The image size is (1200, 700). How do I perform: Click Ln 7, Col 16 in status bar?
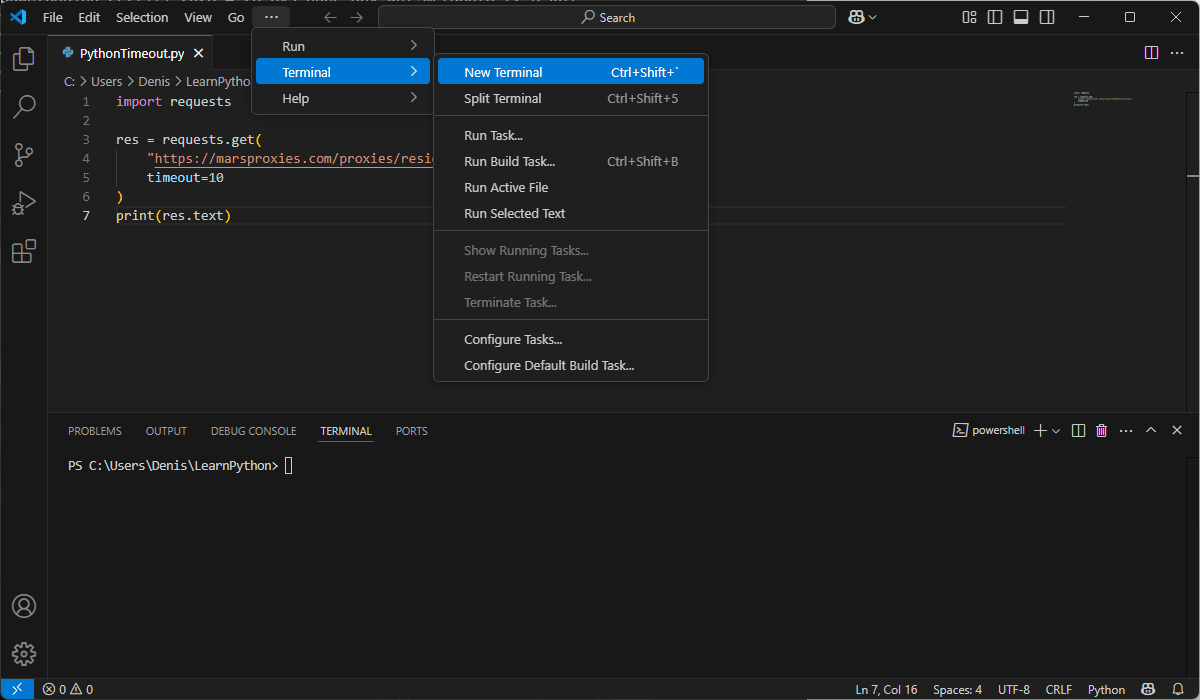click(x=886, y=689)
